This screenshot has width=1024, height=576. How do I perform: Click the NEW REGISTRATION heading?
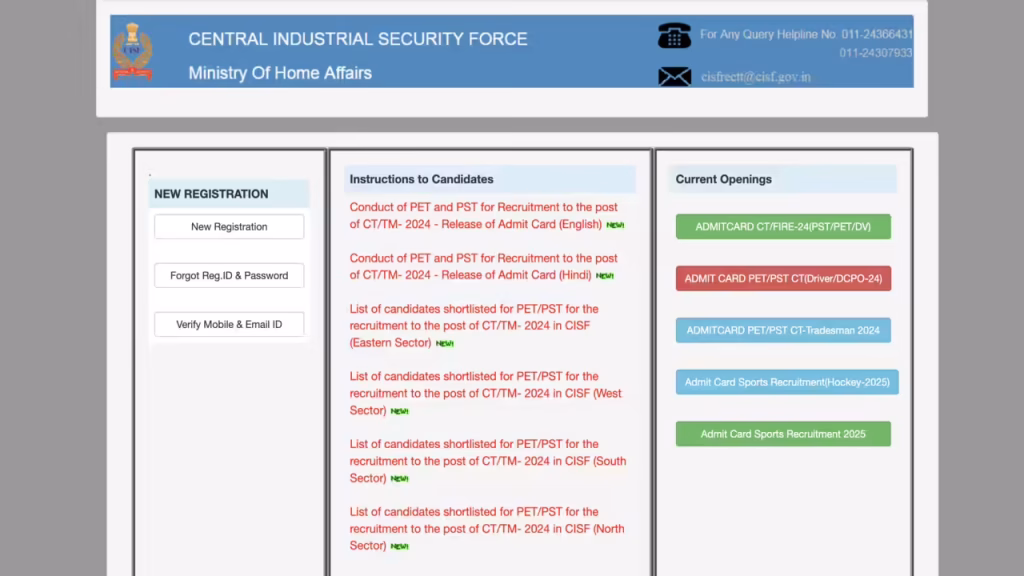(x=211, y=194)
